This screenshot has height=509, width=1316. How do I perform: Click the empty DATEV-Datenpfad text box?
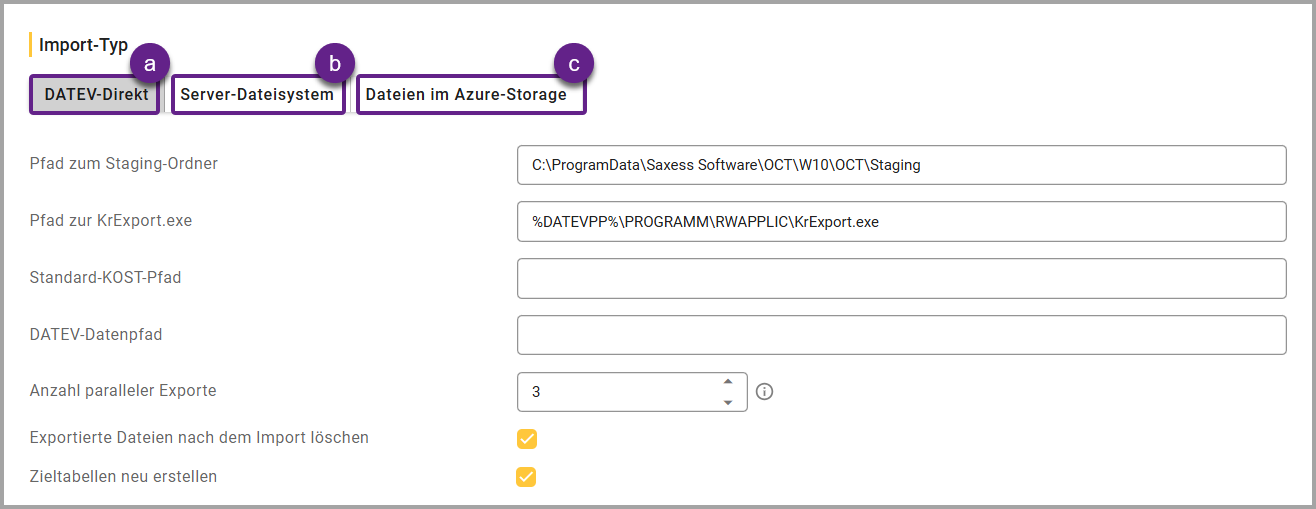tap(901, 335)
